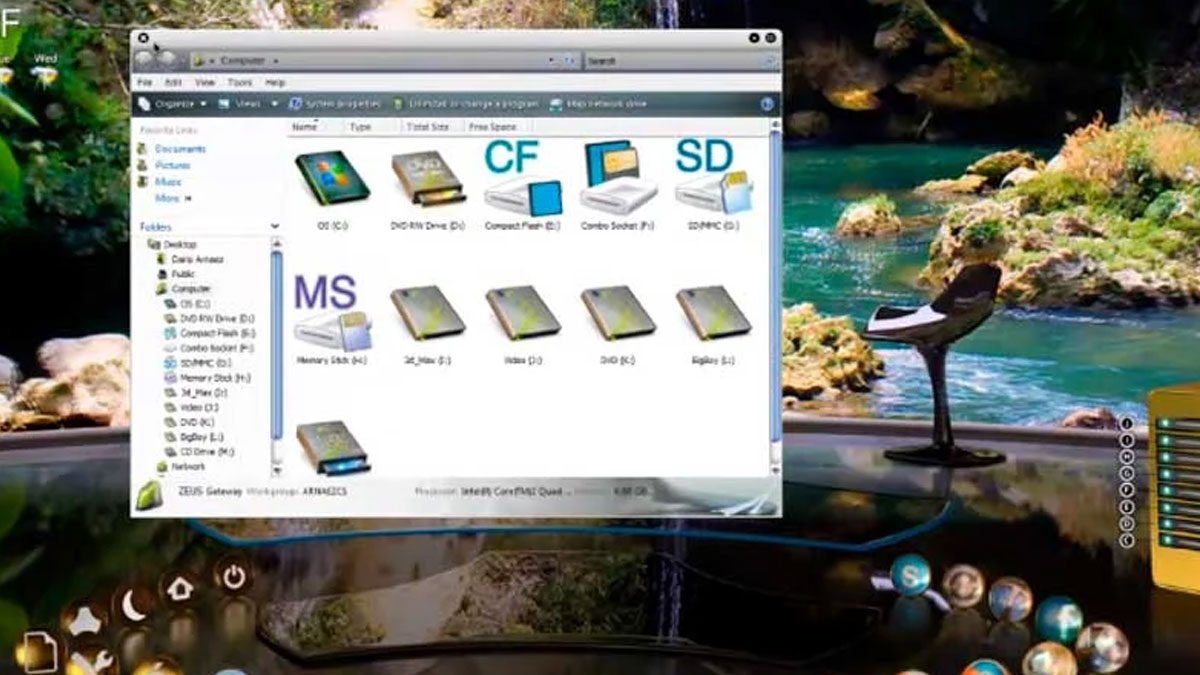1200x675 pixels.
Task: Open the View menu
Action: 204,82
